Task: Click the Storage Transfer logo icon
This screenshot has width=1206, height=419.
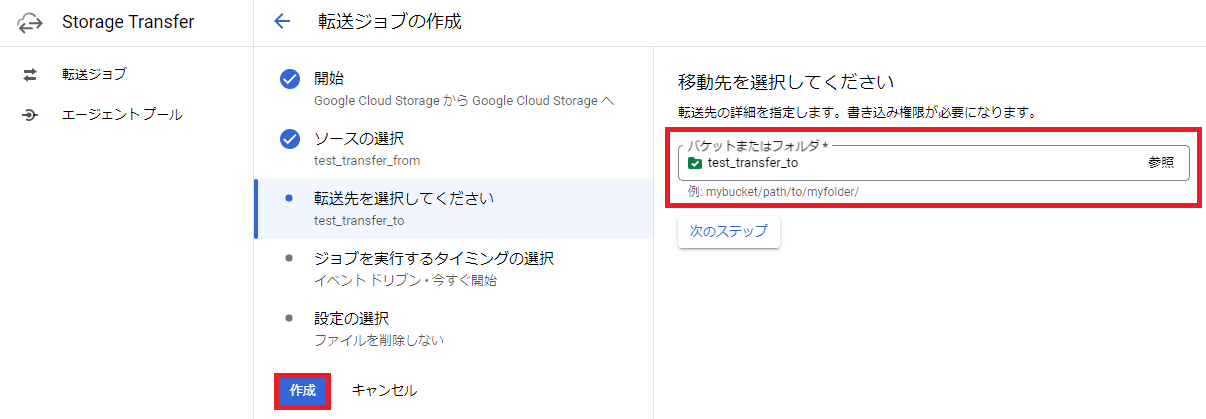Action: click(x=31, y=21)
